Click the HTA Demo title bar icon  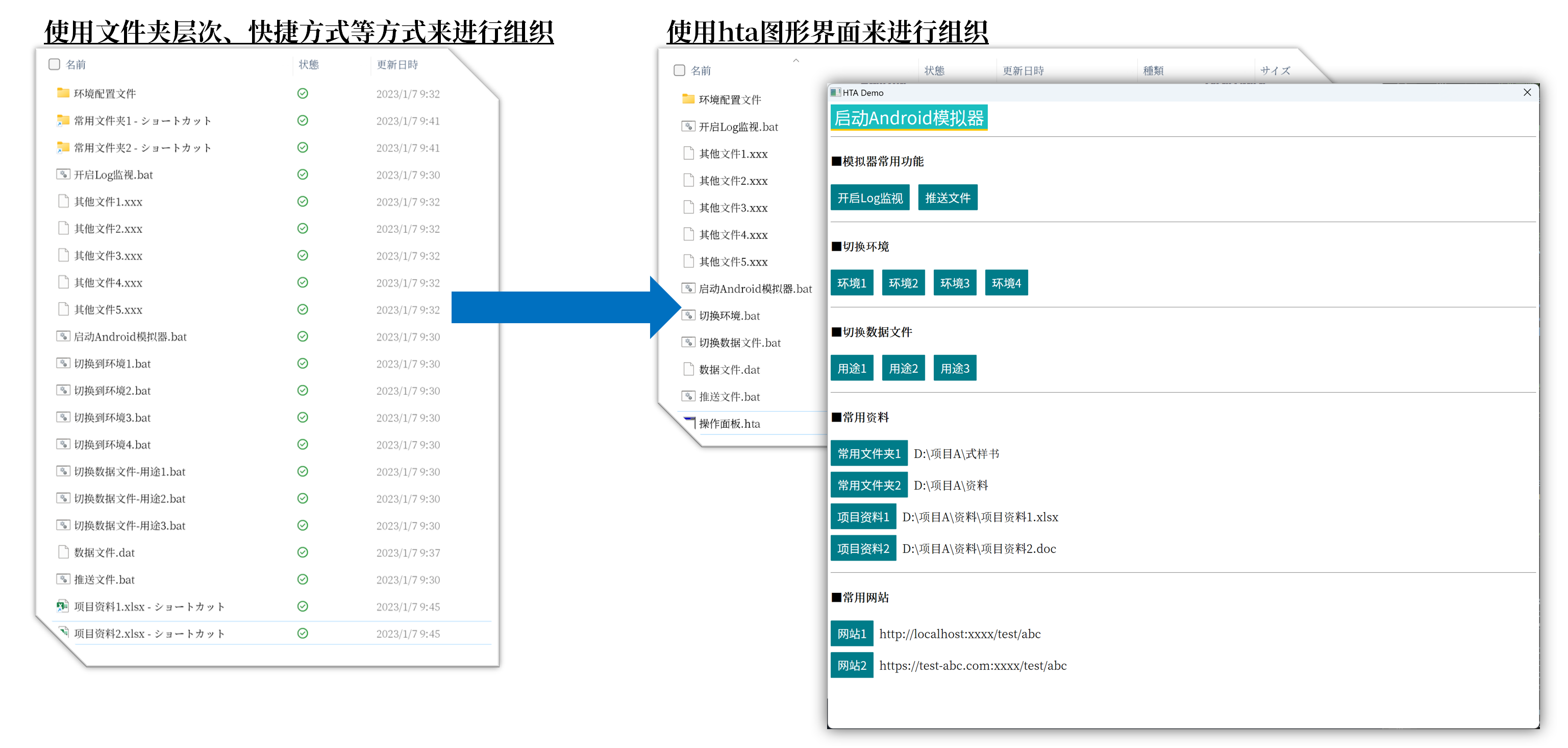click(x=836, y=92)
